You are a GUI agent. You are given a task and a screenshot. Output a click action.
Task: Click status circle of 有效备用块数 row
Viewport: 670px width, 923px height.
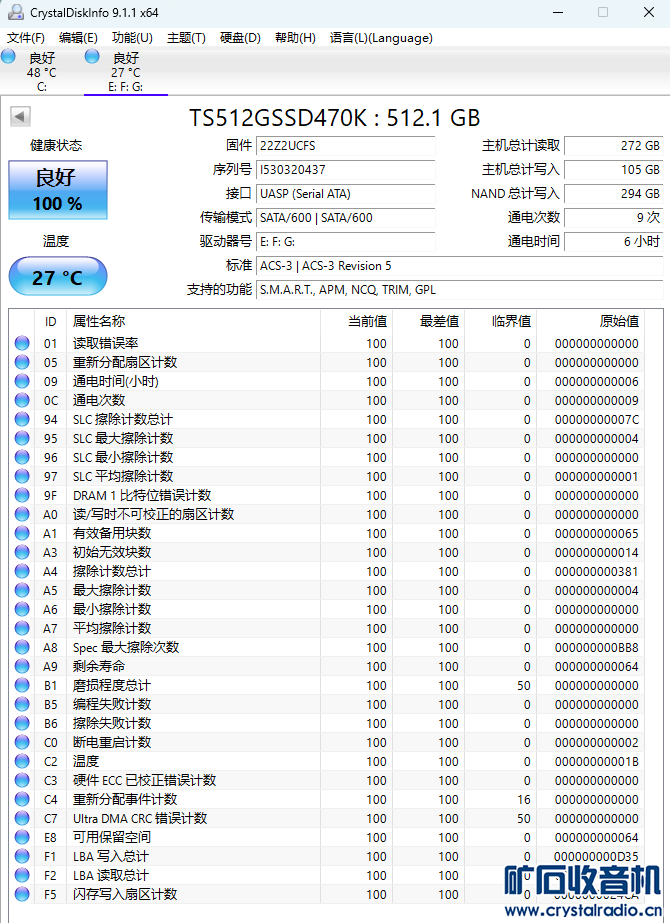22,533
